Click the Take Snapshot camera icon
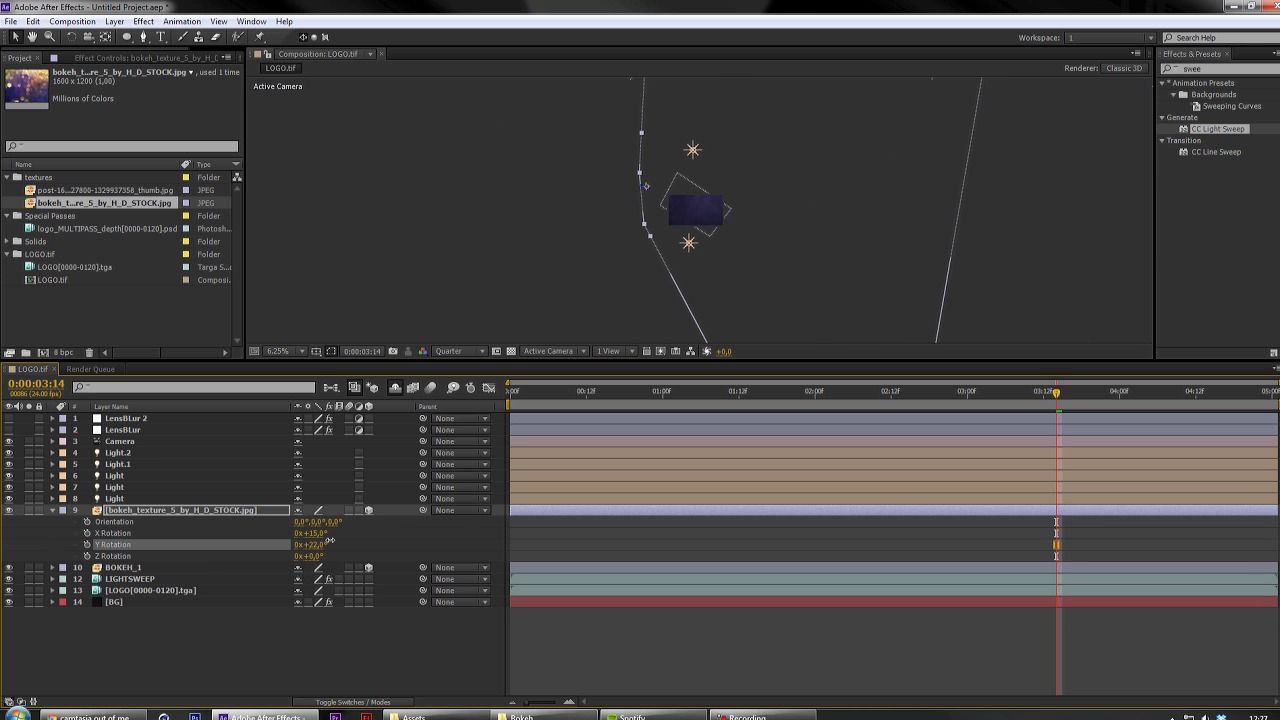The image size is (1280, 720). pyautogui.click(x=393, y=351)
